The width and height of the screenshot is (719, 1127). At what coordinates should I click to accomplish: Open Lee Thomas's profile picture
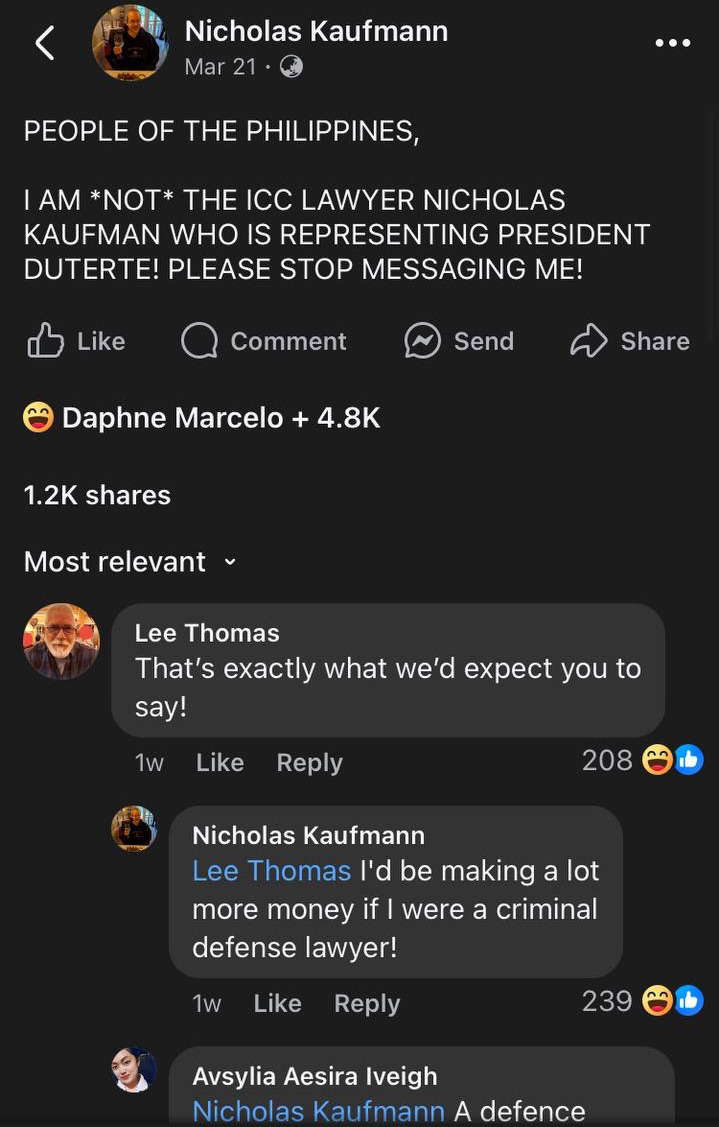(61, 641)
